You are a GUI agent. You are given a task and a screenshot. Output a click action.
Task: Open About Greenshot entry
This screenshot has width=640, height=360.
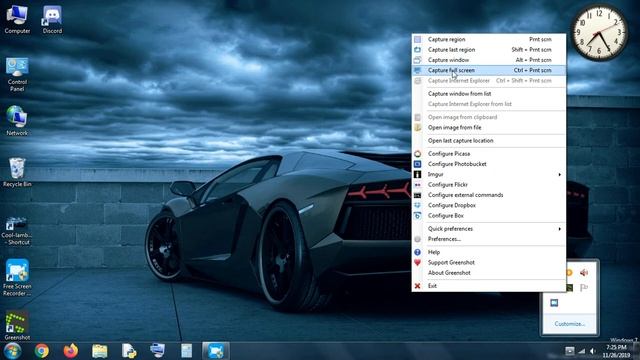click(x=489, y=273)
